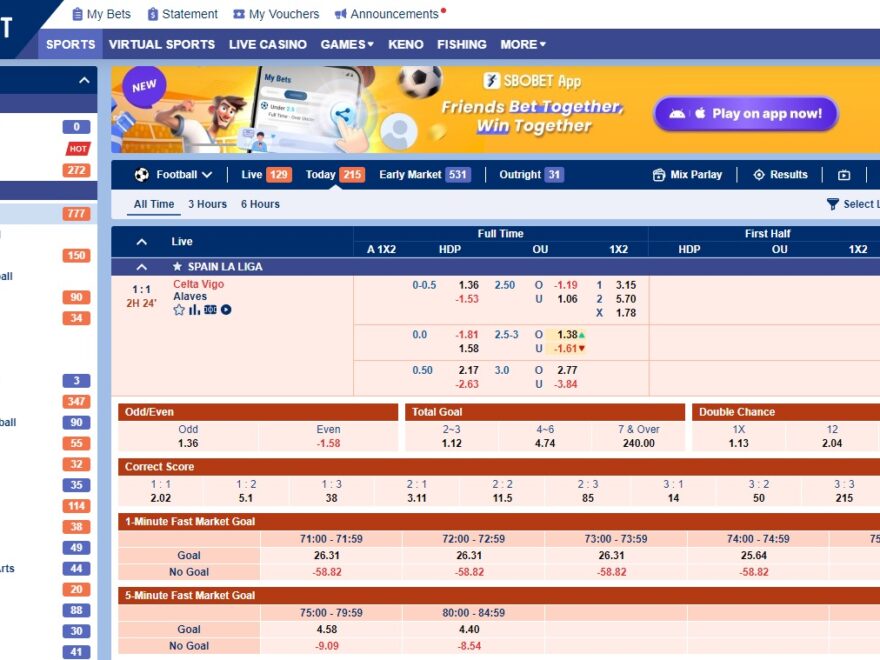Select the All Time filter
The height and width of the screenshot is (660, 880).
154,204
